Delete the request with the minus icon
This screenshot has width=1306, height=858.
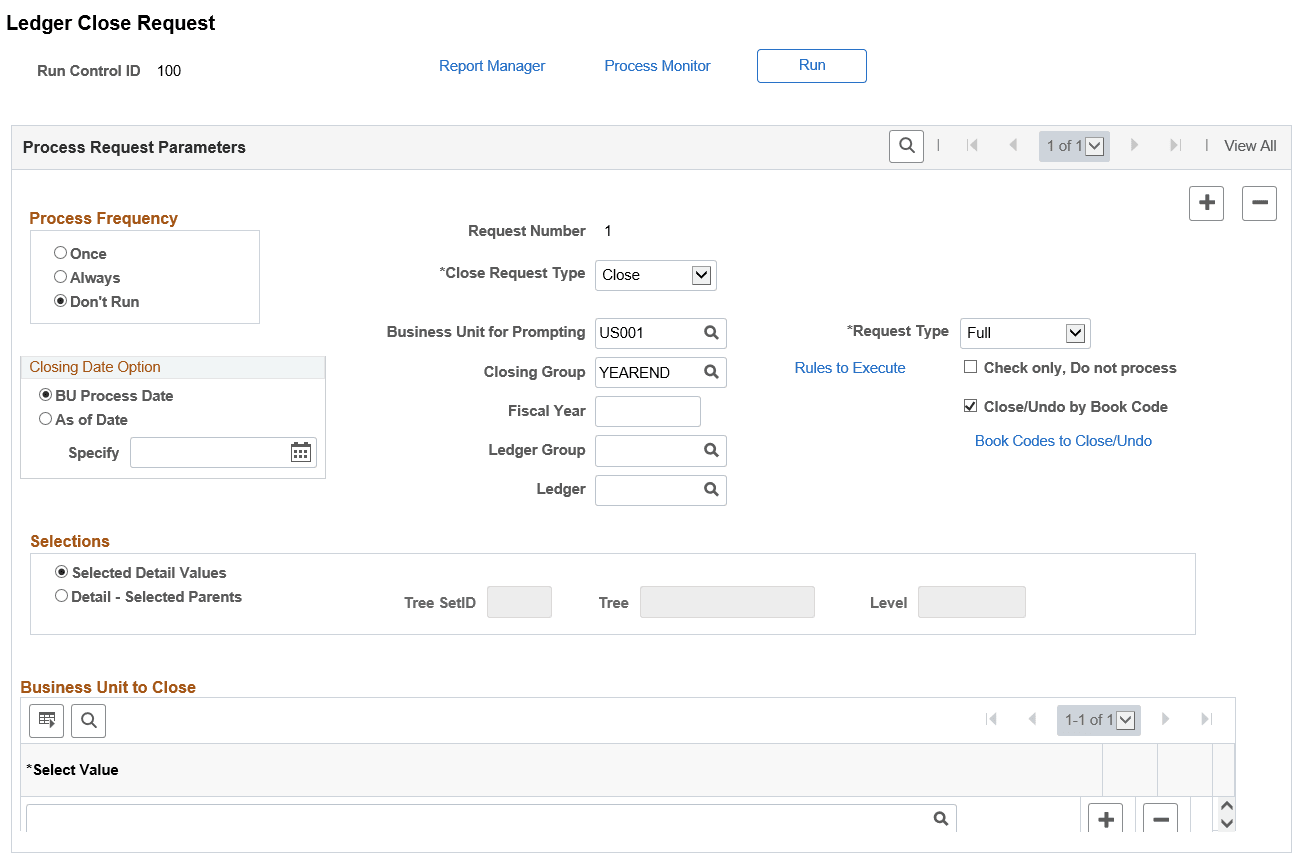pyautogui.click(x=1259, y=203)
